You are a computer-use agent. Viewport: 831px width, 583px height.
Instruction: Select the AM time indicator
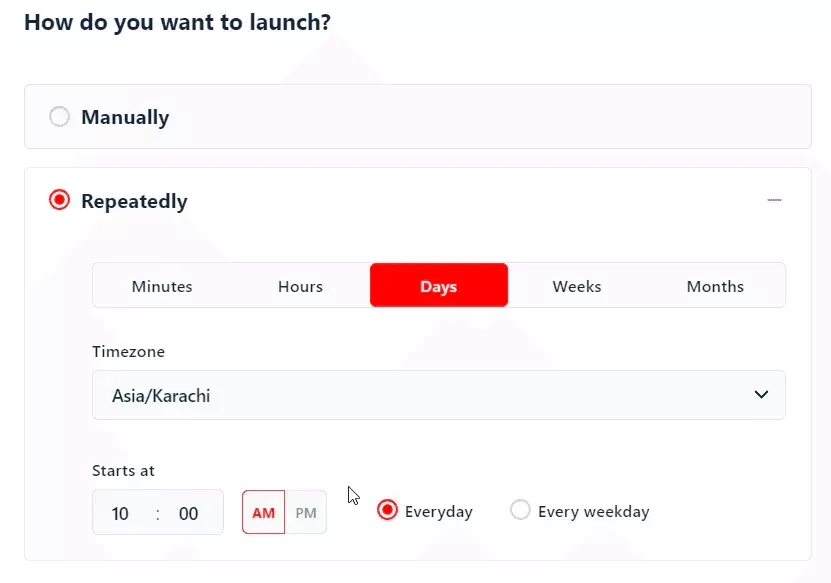point(262,512)
